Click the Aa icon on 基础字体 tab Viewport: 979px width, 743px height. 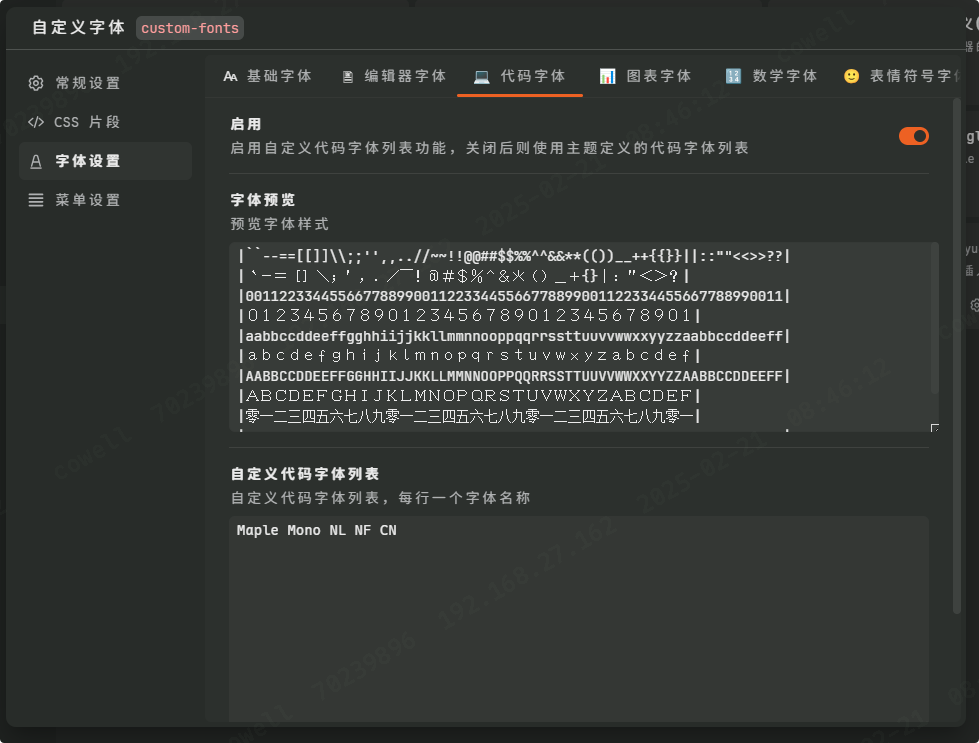(230, 76)
